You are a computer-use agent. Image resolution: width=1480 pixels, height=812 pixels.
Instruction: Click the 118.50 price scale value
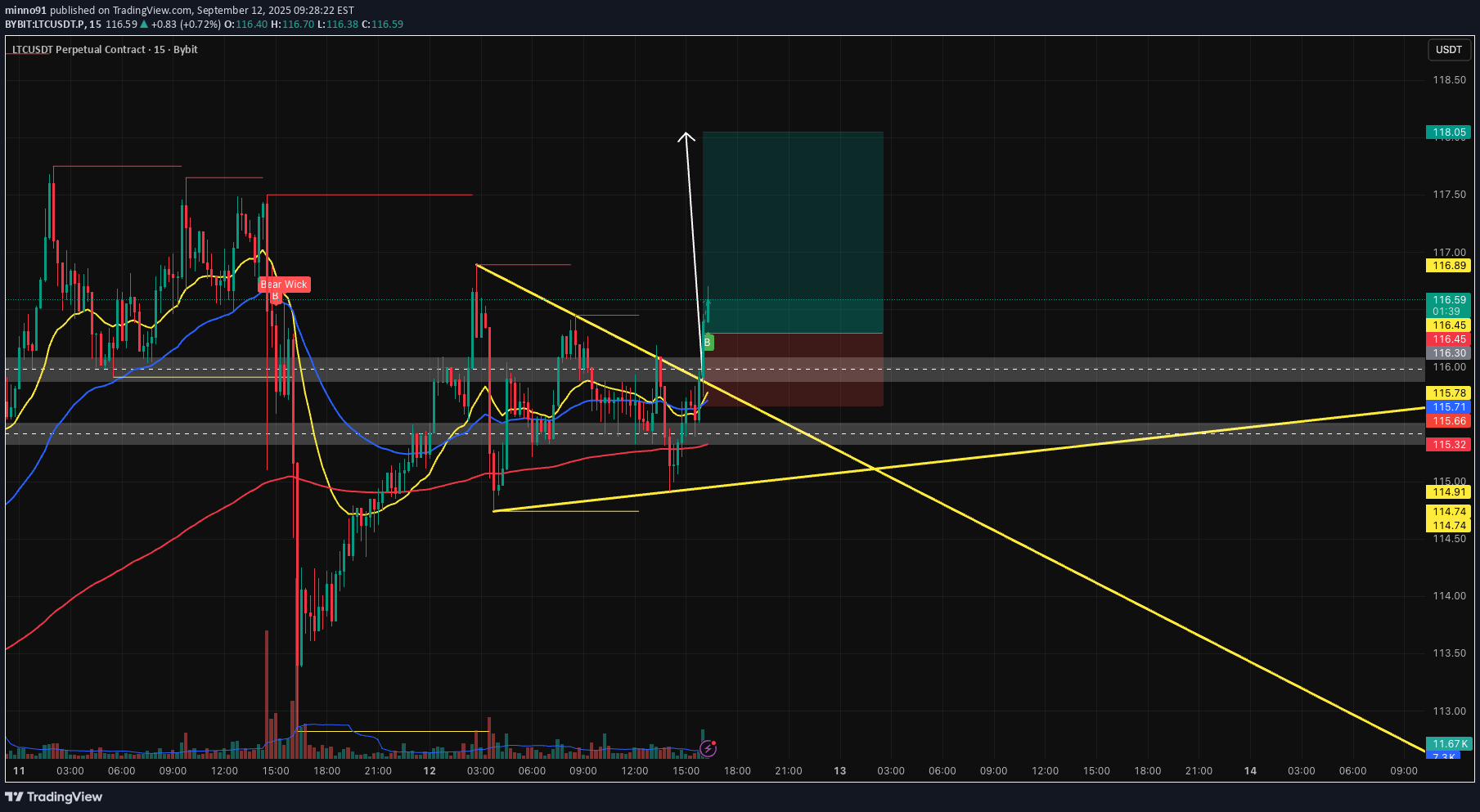click(1449, 80)
